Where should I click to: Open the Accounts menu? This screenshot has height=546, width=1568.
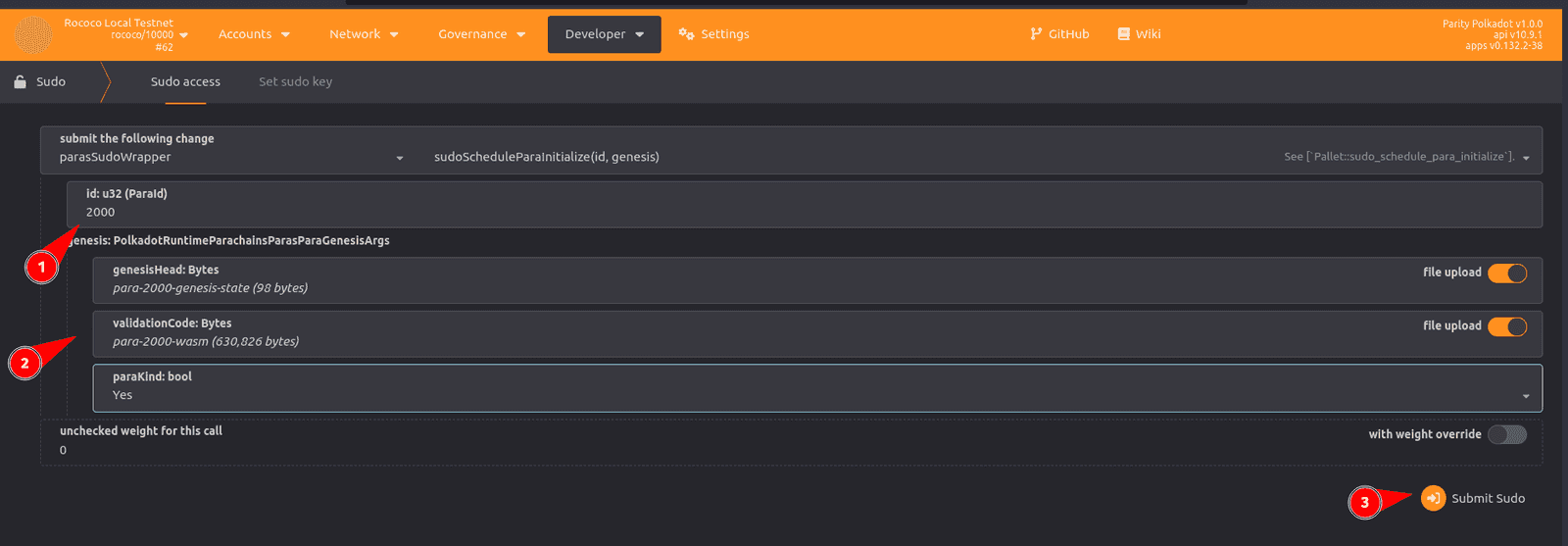tap(255, 34)
